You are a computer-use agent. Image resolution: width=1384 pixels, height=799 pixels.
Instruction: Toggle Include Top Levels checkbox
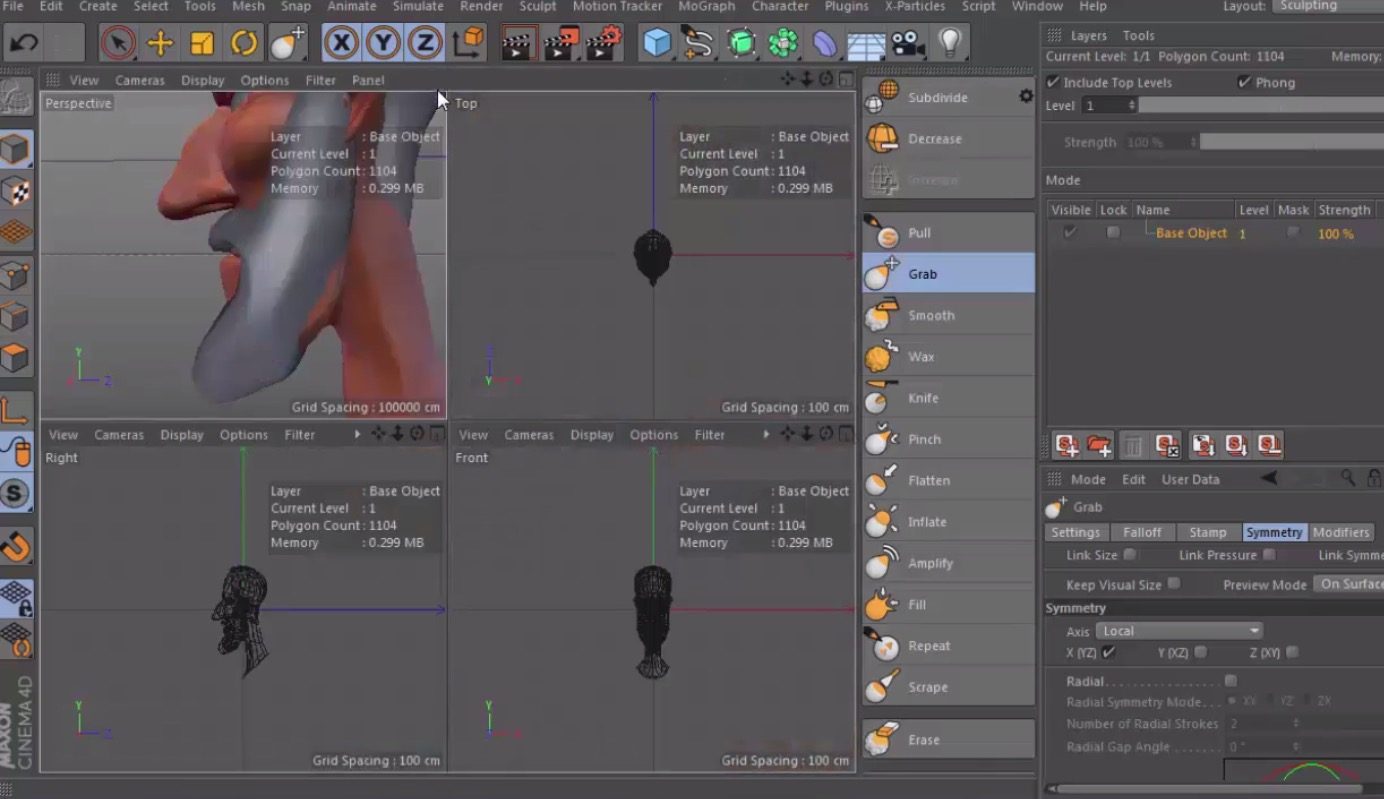point(1052,82)
